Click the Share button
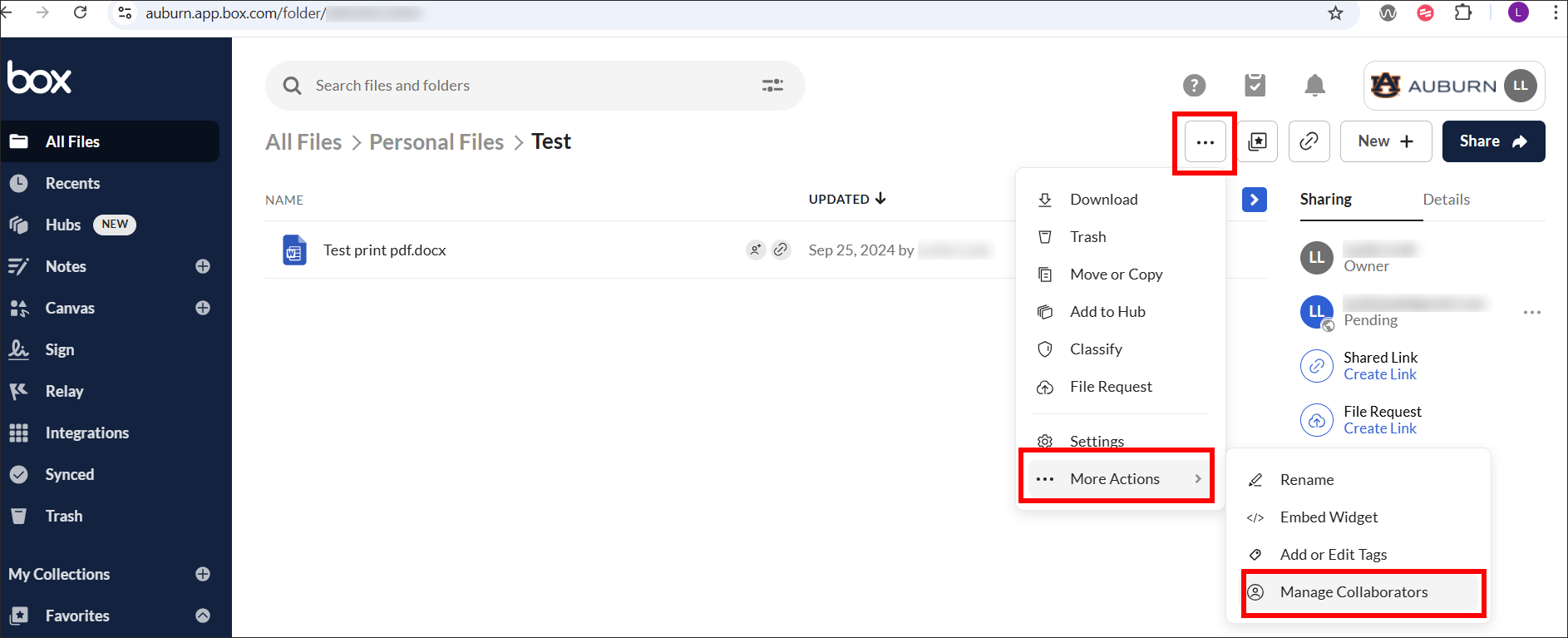1568x638 pixels. click(1492, 141)
